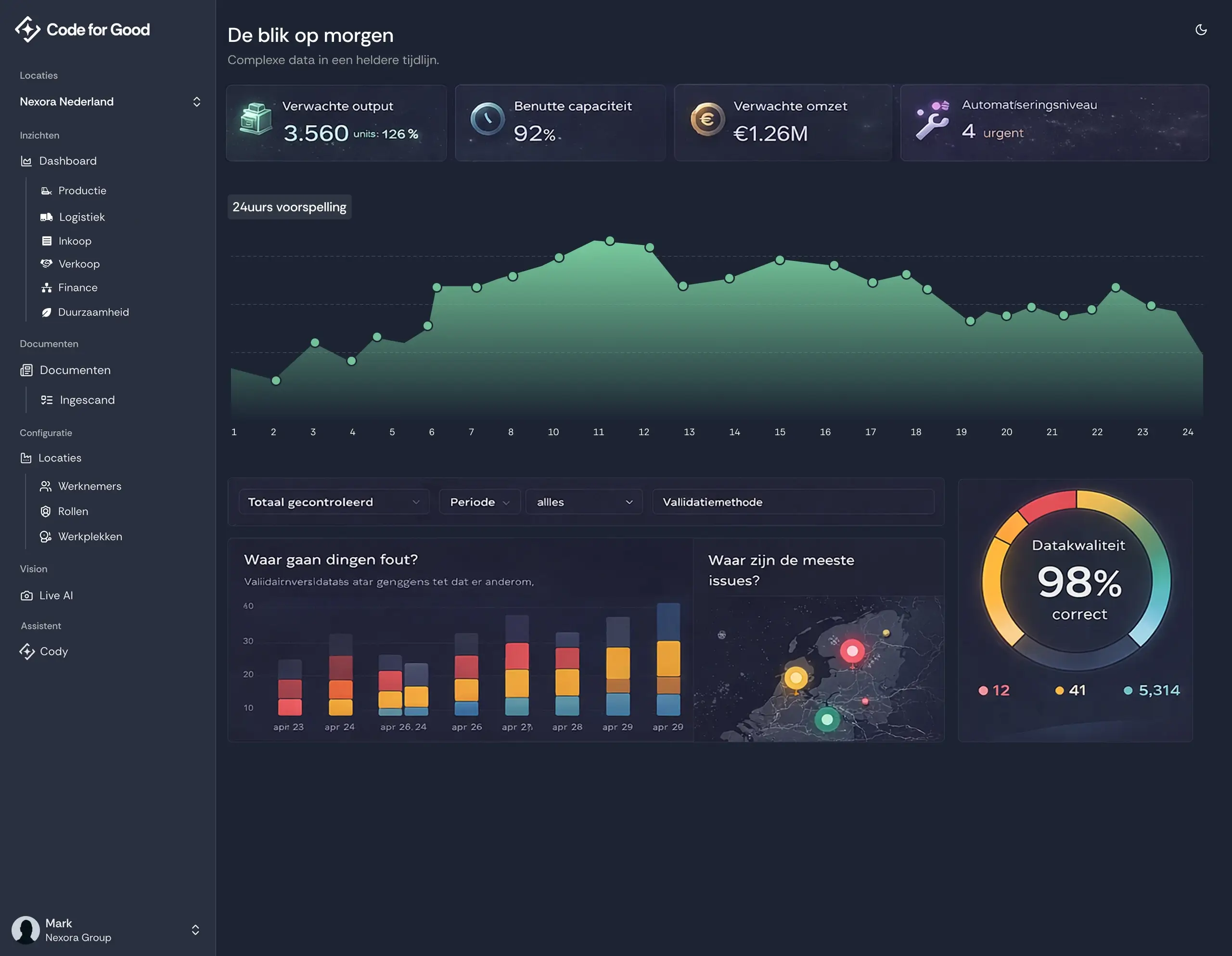Go to the Dashboard menu item
The width and height of the screenshot is (1232, 956).
[x=68, y=161]
